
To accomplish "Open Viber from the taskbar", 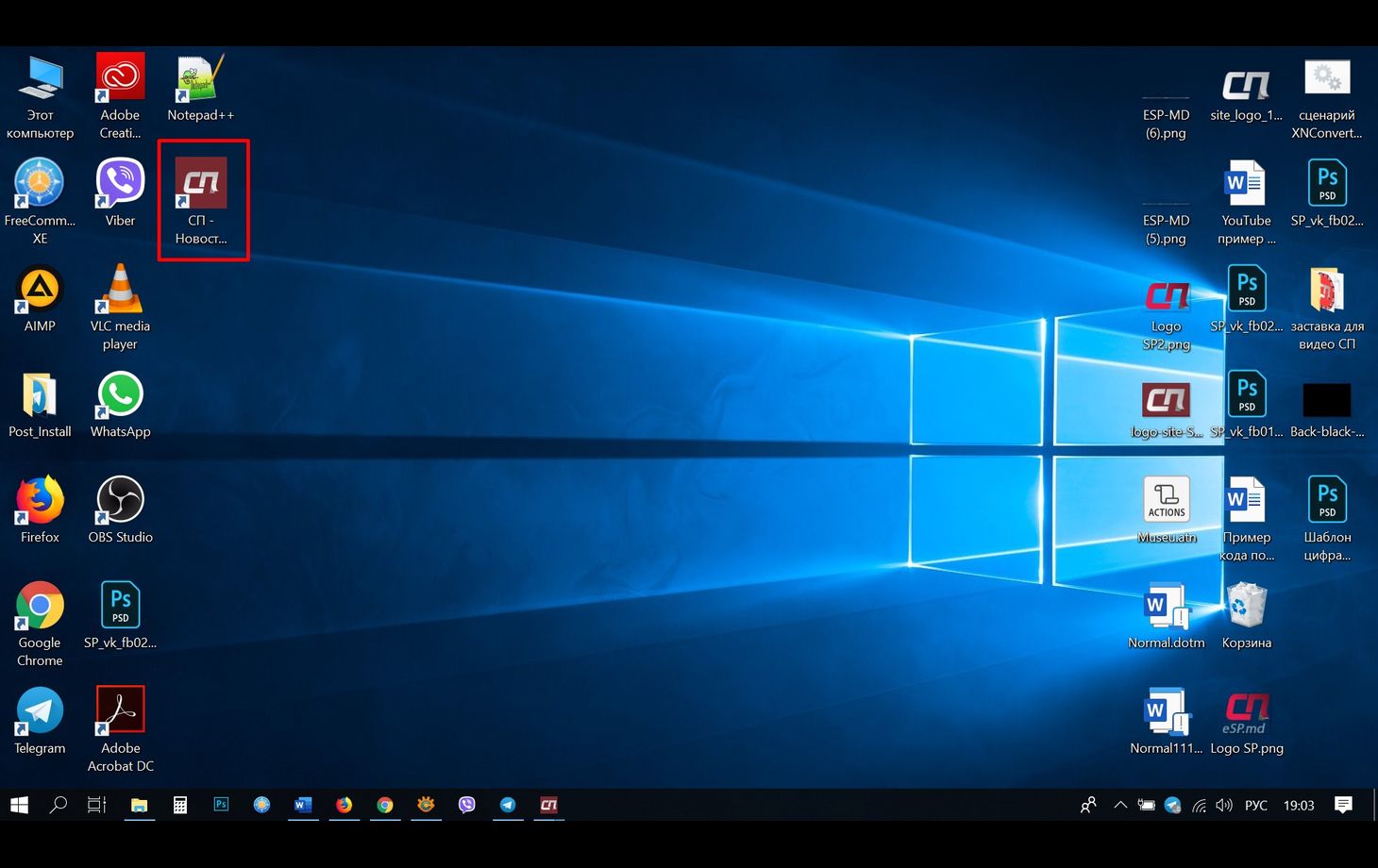I will (466, 805).
